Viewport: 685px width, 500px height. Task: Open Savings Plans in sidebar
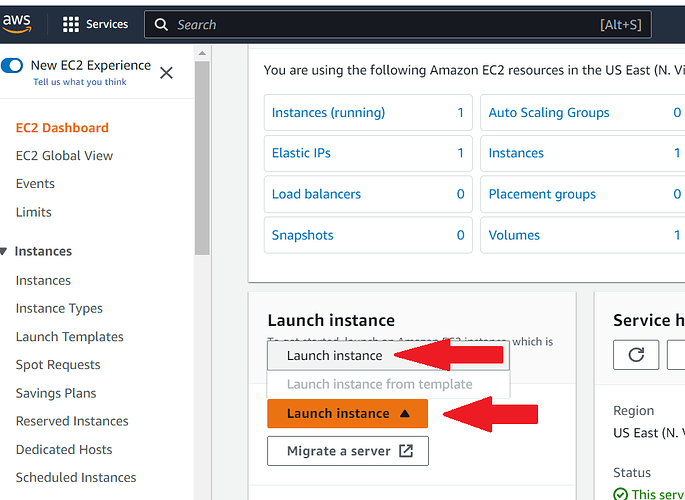[56, 393]
